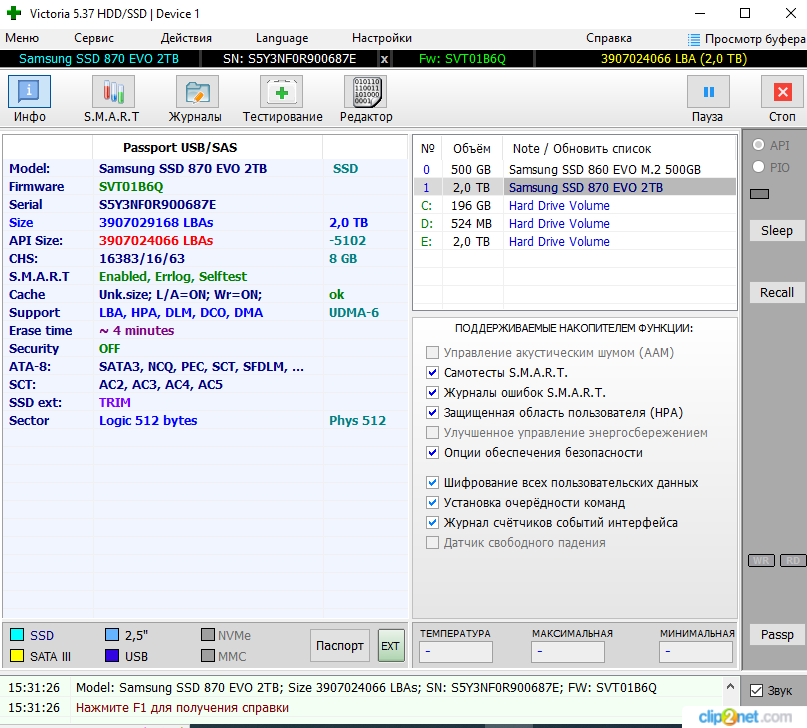Click the МИНИМАЛЬНАЯ temperature field
Viewport: 807px width, 728px height.
click(696, 652)
